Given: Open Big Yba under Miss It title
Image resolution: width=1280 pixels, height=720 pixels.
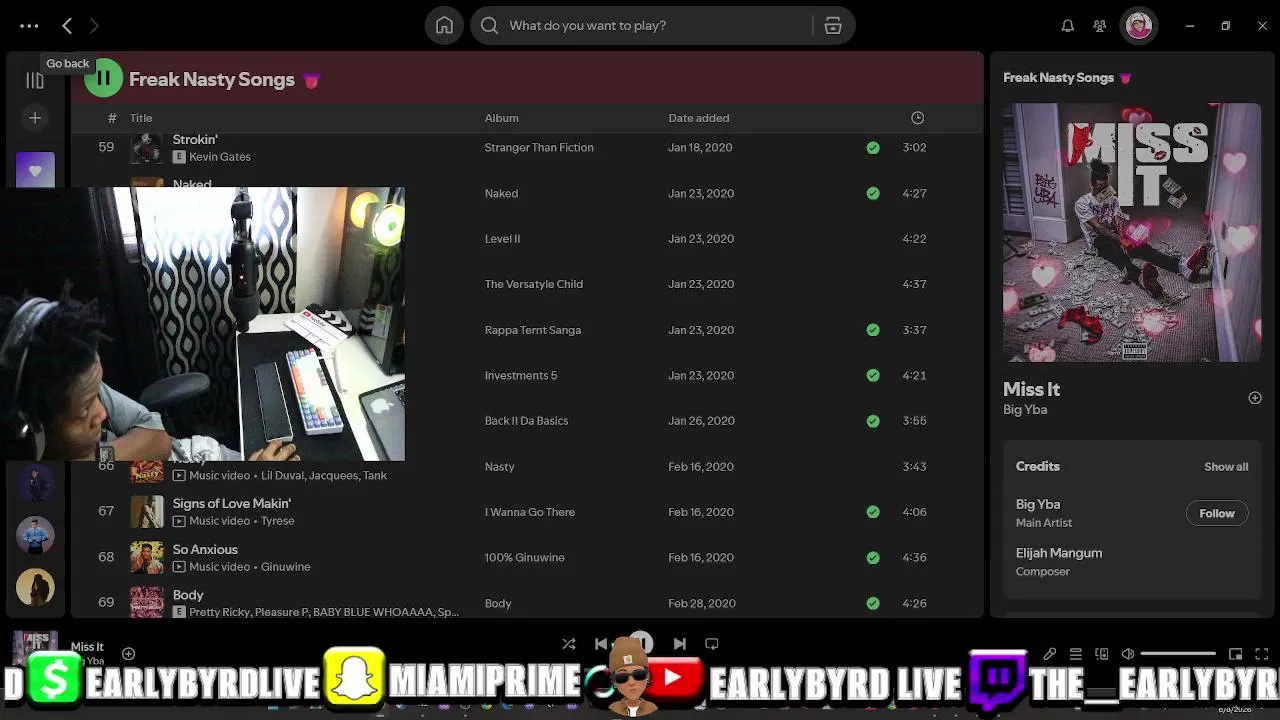Looking at the screenshot, I should click(x=1025, y=410).
